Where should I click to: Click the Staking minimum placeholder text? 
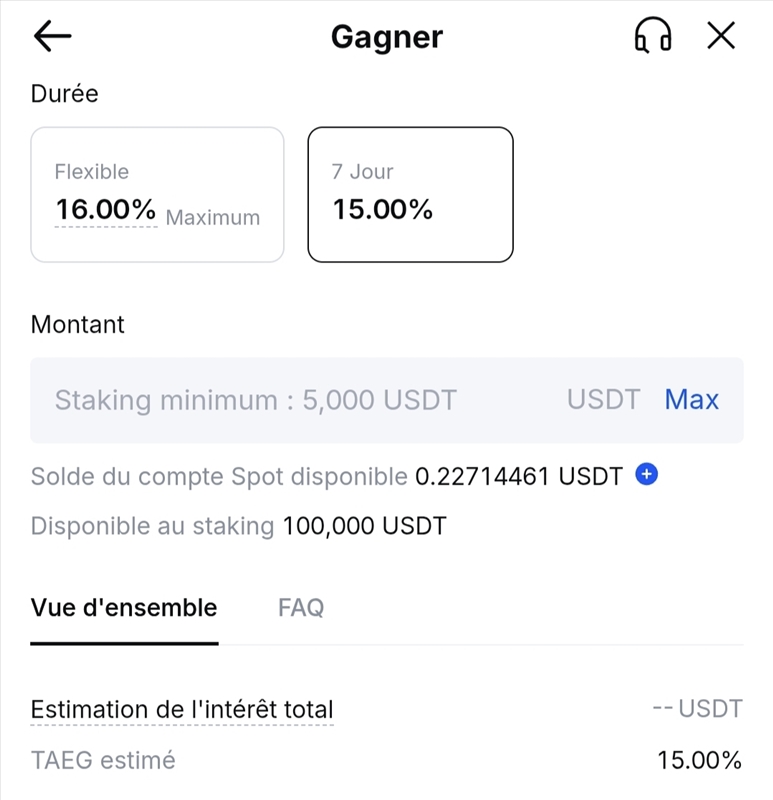256,399
